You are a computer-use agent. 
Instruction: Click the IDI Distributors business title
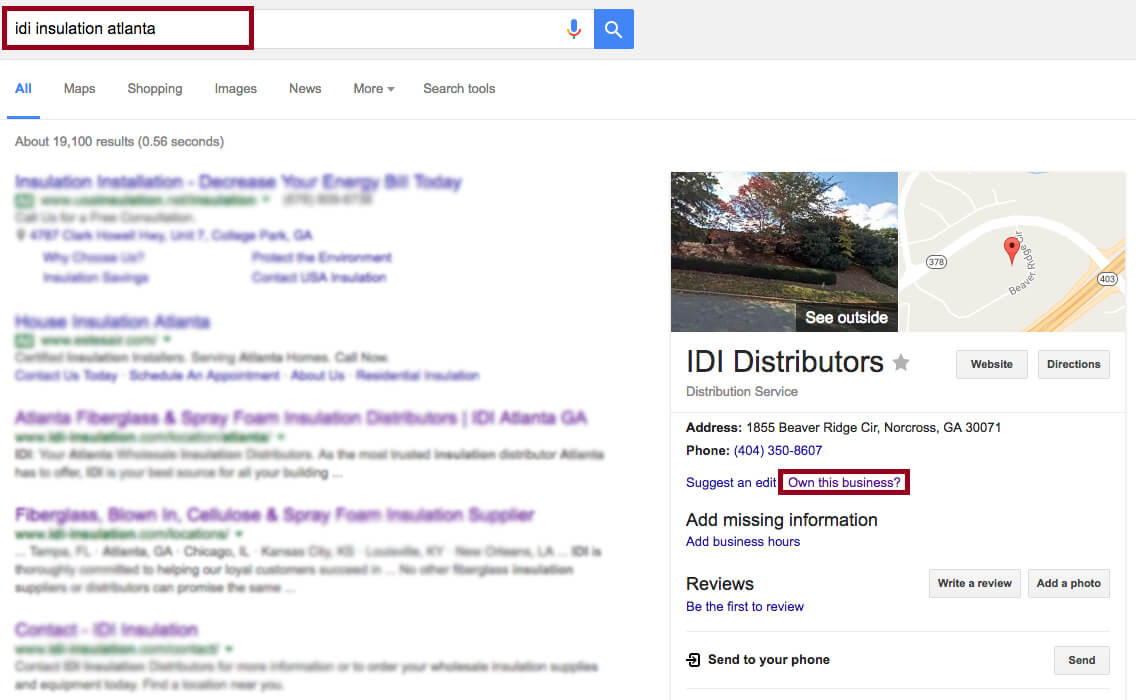point(785,362)
